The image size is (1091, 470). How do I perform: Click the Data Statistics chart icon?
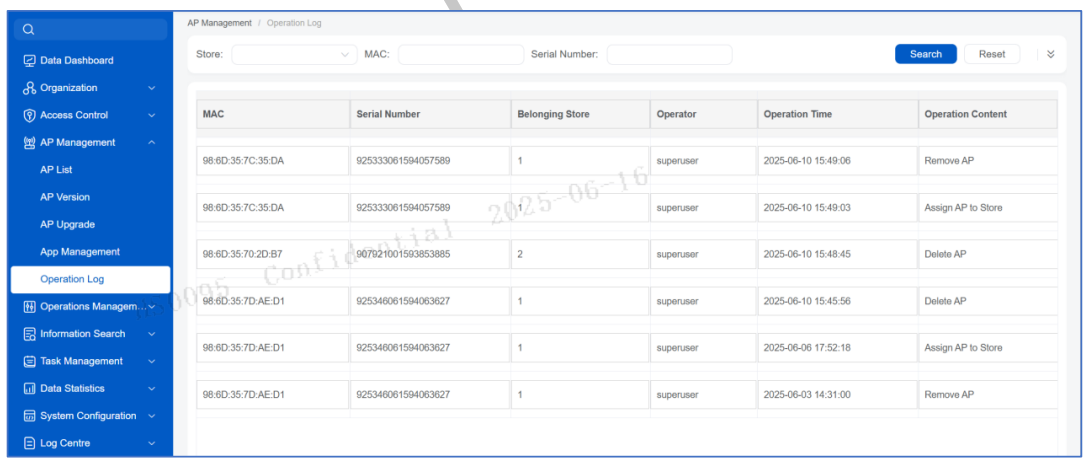pos(29,389)
